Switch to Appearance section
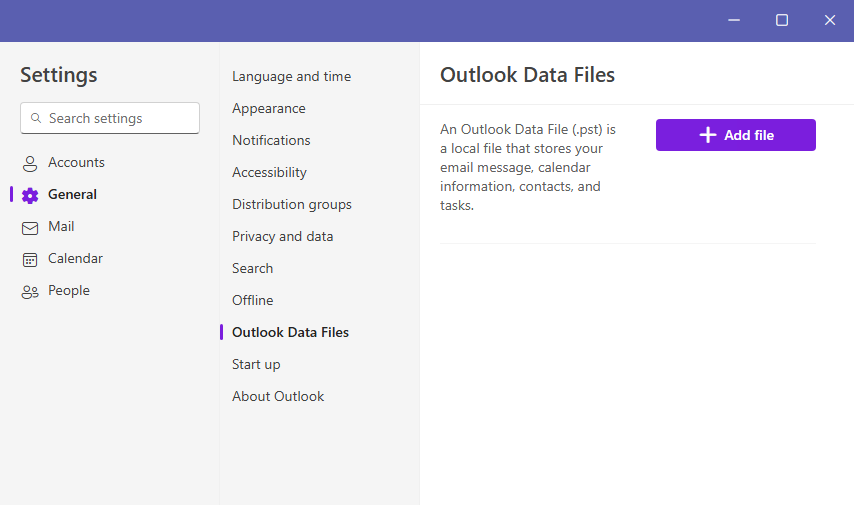 pos(269,108)
